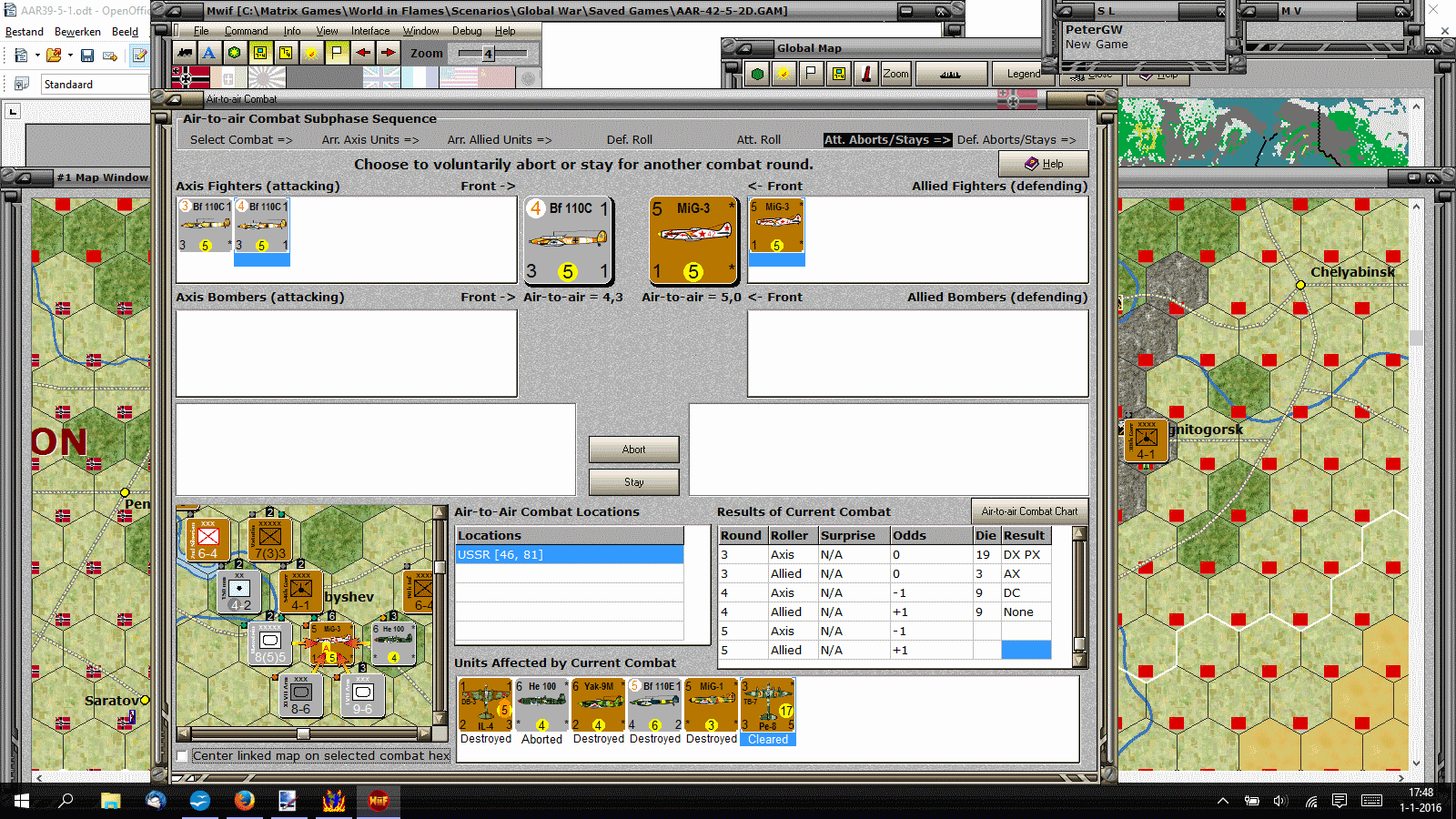
Task: Open the Interface menu
Action: pos(370,31)
